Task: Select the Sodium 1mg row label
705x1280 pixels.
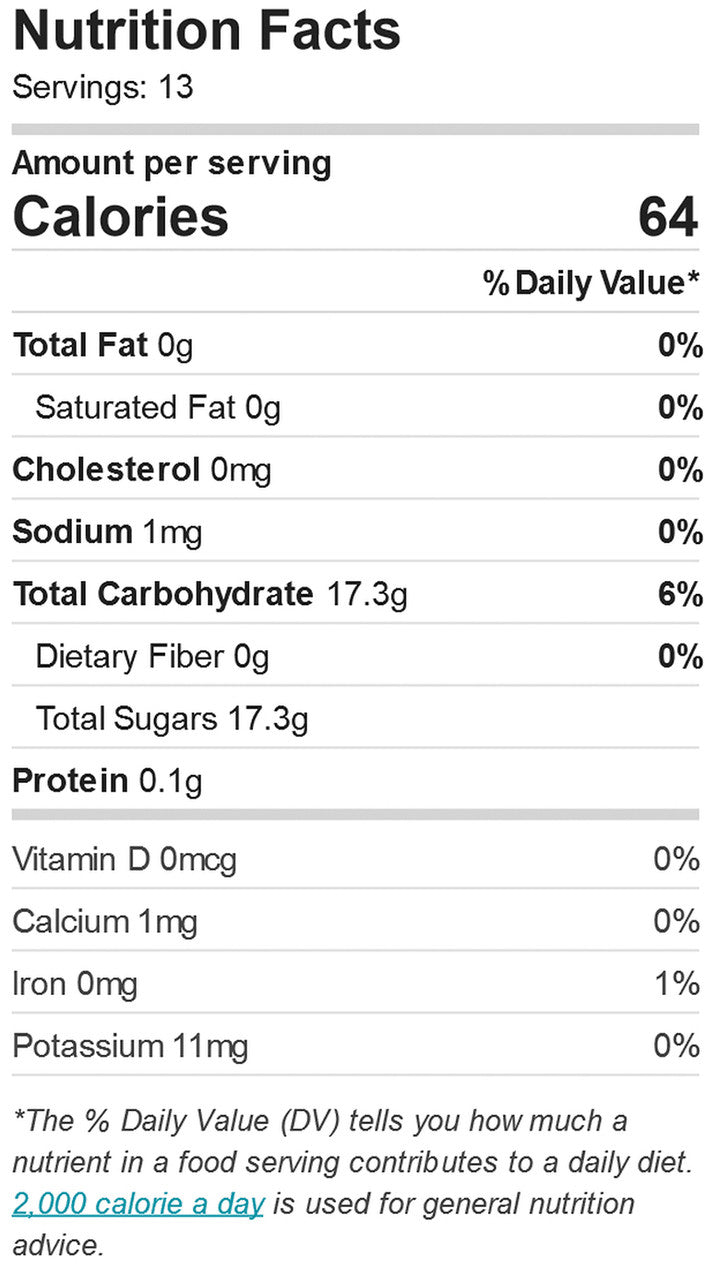Action: pos(107,532)
